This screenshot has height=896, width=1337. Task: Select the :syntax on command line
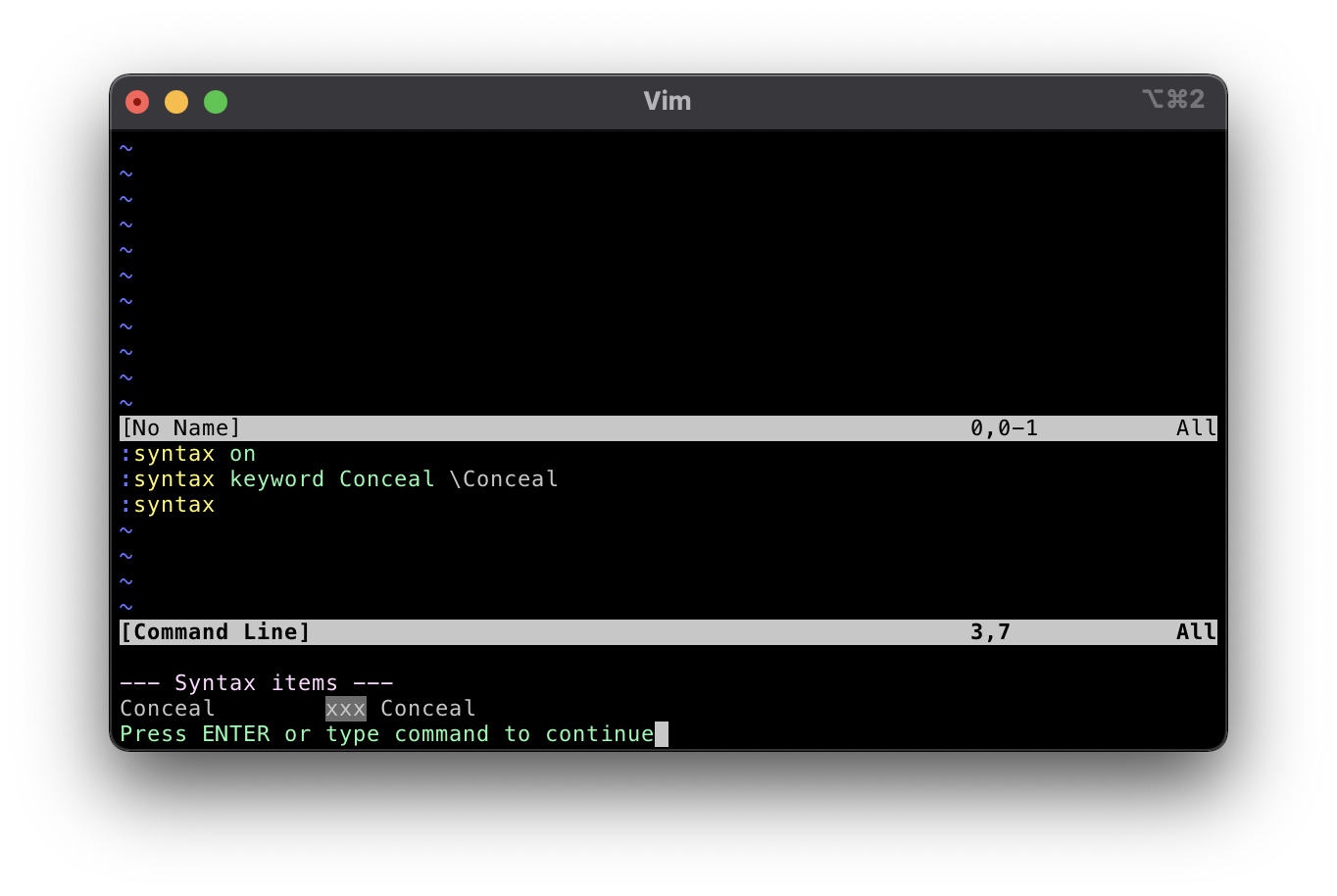[x=186, y=453]
